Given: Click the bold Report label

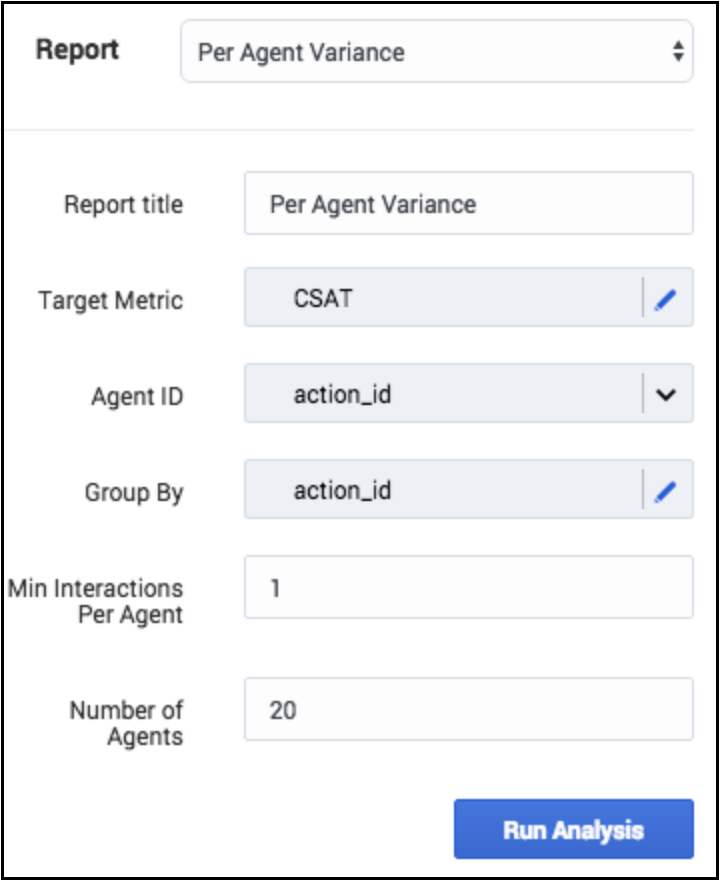Looking at the screenshot, I should [77, 50].
